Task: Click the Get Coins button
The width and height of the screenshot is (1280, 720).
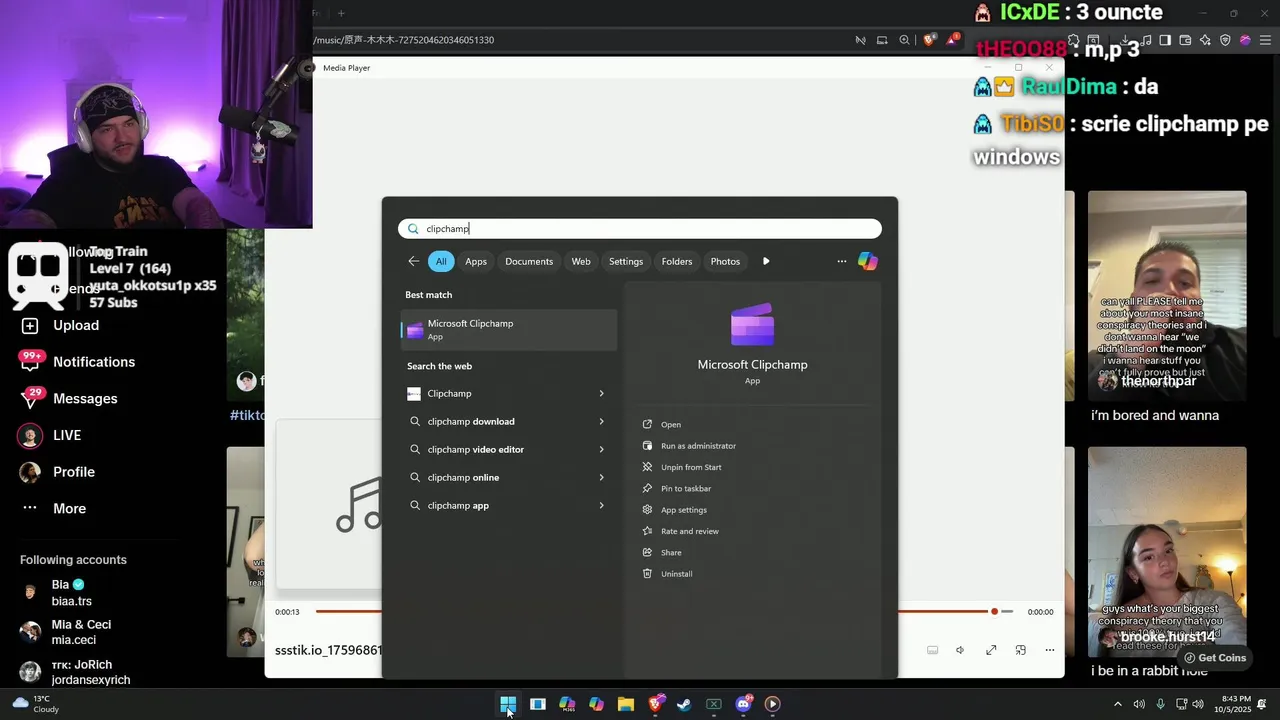Action: click(x=1214, y=658)
